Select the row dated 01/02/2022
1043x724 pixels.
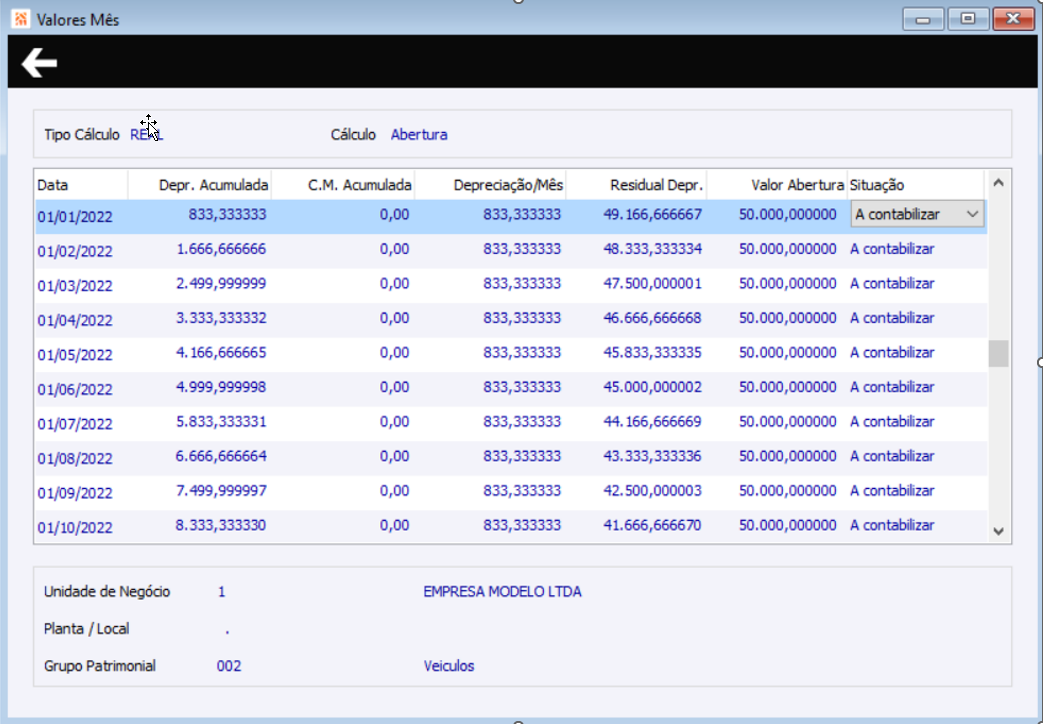coord(511,251)
